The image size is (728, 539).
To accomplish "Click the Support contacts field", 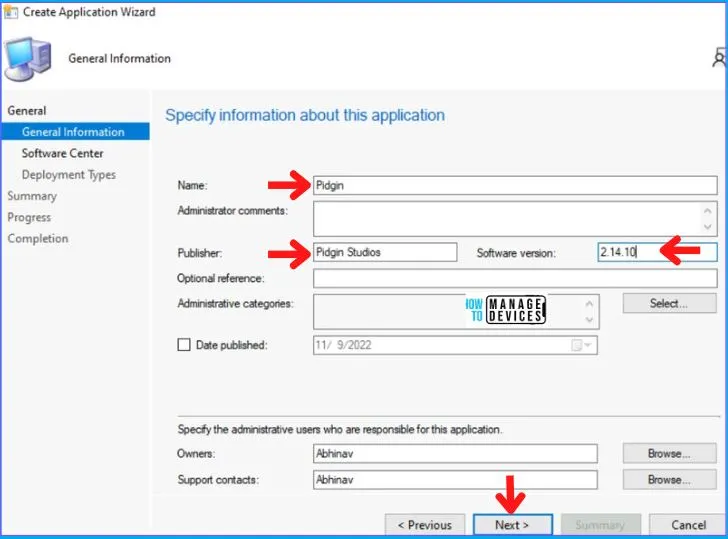I will point(455,480).
